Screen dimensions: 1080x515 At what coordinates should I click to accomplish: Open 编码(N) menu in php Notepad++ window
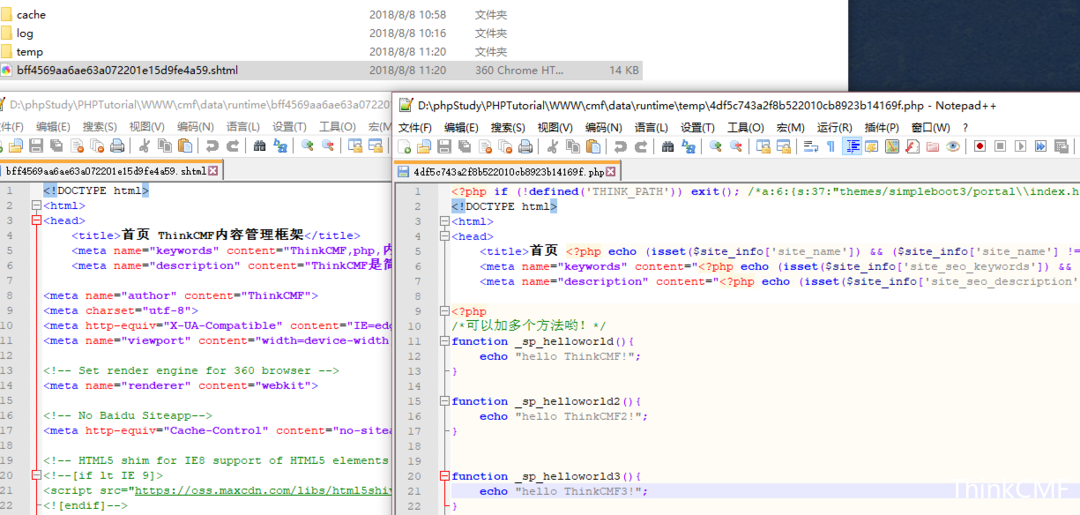[604, 127]
